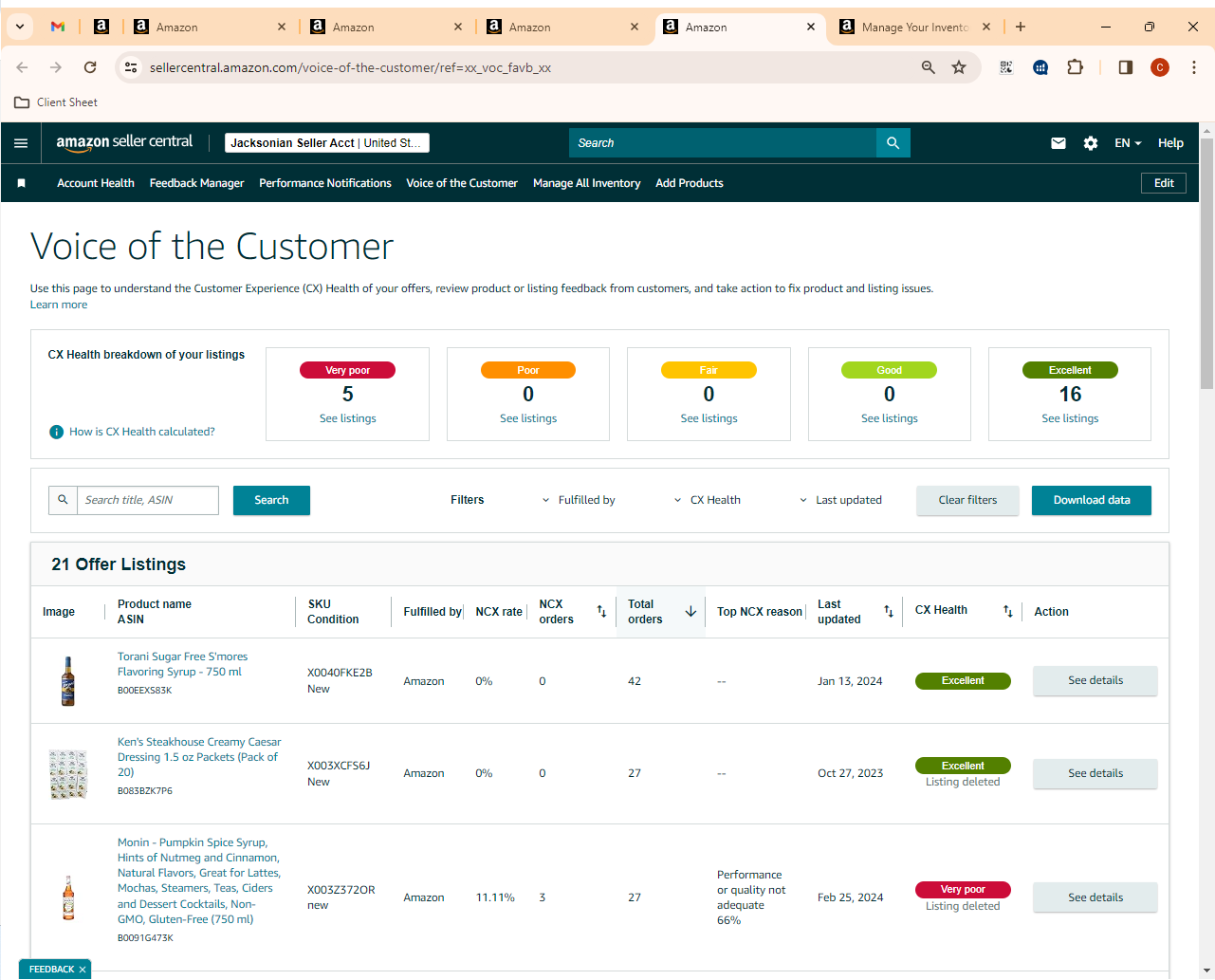Image resolution: width=1215 pixels, height=980 pixels.
Task: Open Voice of the Customer menu item
Action: click(x=462, y=183)
